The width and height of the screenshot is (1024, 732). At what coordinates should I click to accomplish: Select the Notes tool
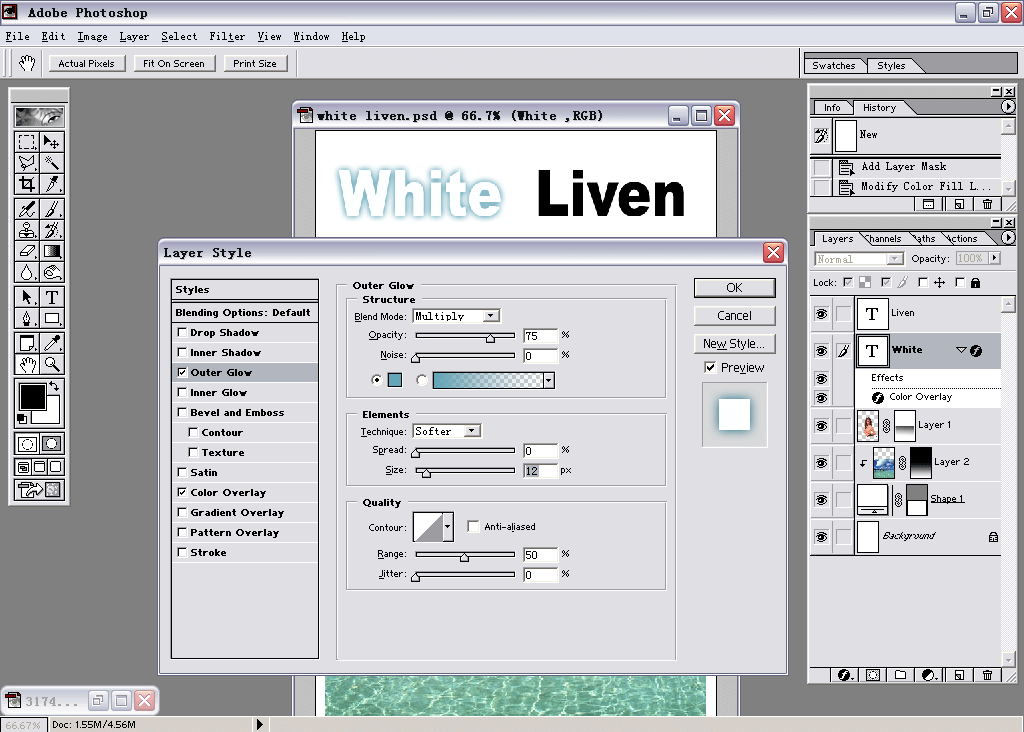(27, 343)
